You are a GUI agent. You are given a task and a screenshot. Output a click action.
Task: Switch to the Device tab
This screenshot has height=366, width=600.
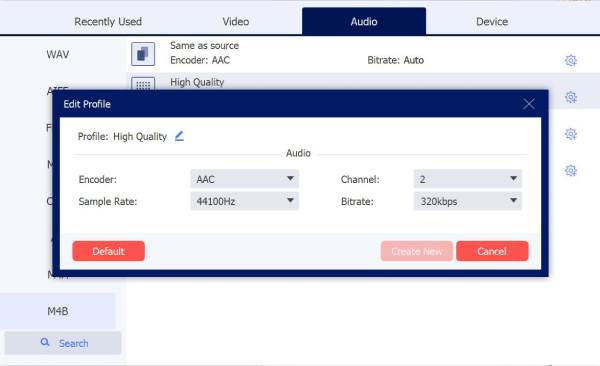[x=492, y=21]
